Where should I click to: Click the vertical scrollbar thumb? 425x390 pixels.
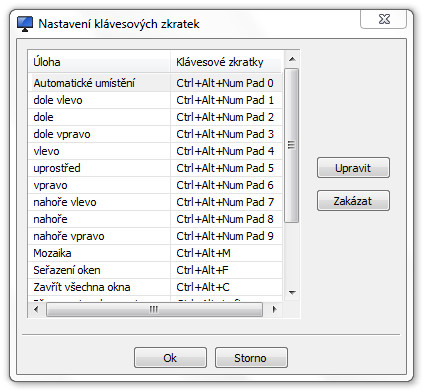[x=292, y=145]
